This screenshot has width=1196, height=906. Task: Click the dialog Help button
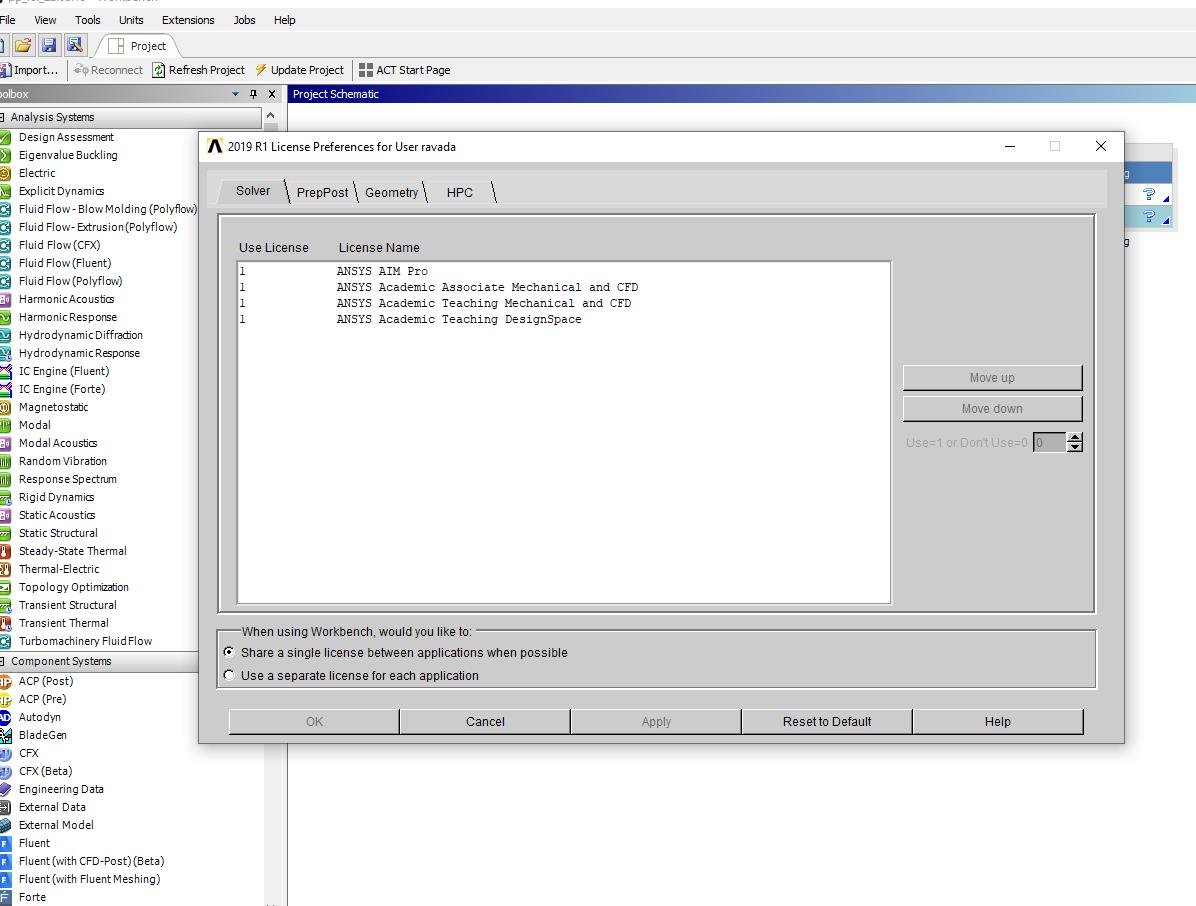[x=998, y=721]
